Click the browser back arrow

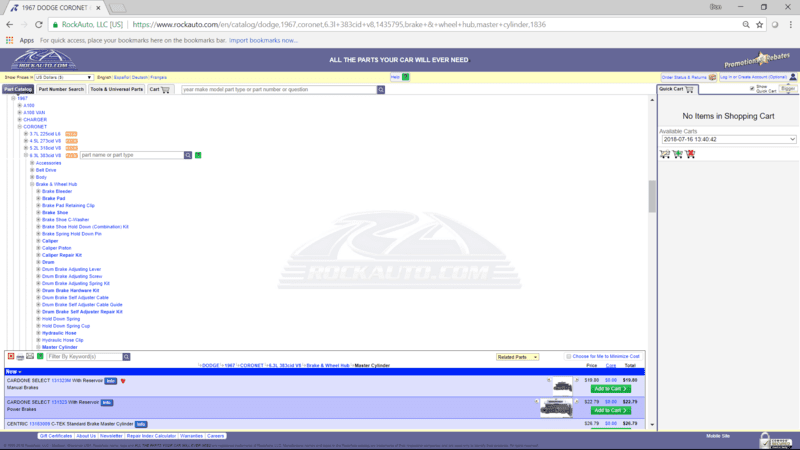(x=10, y=24)
